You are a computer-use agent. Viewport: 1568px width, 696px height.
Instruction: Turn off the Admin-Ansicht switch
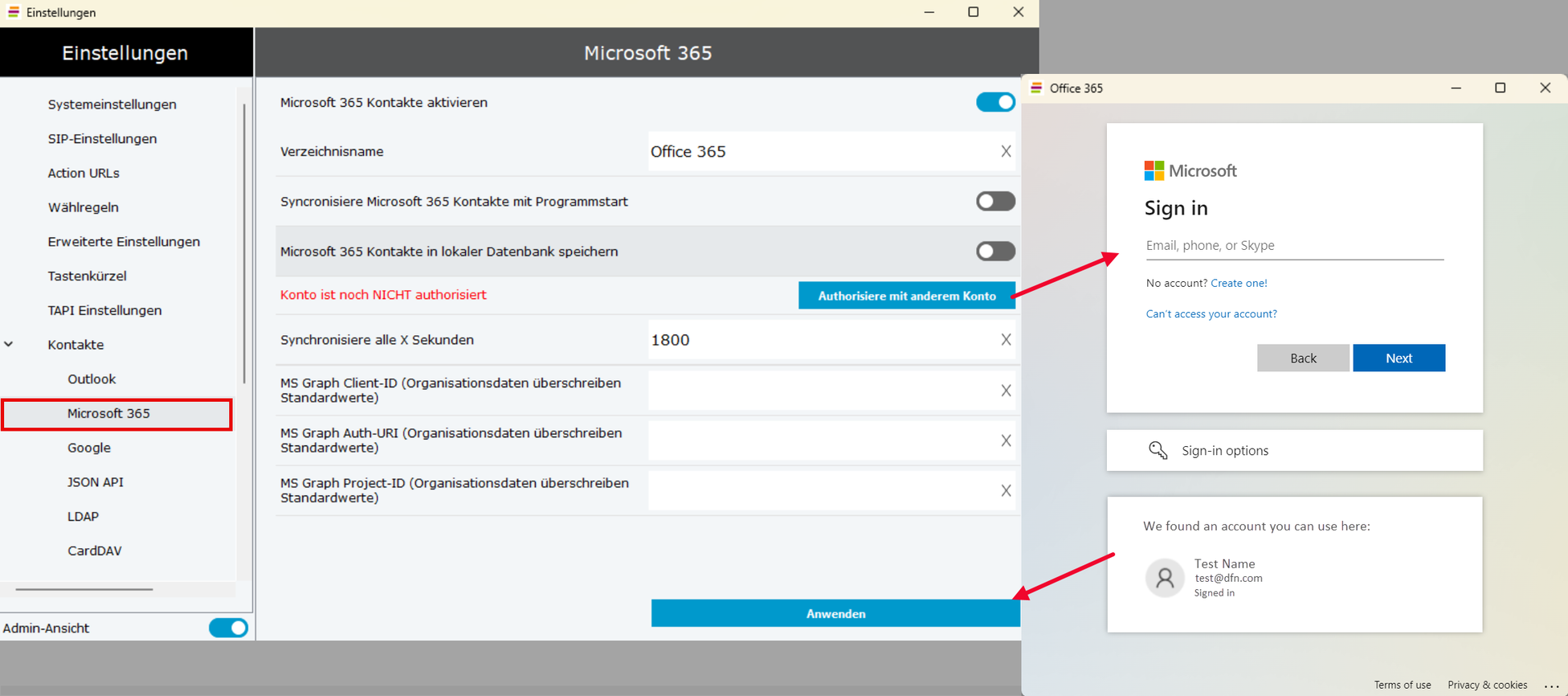(x=228, y=628)
